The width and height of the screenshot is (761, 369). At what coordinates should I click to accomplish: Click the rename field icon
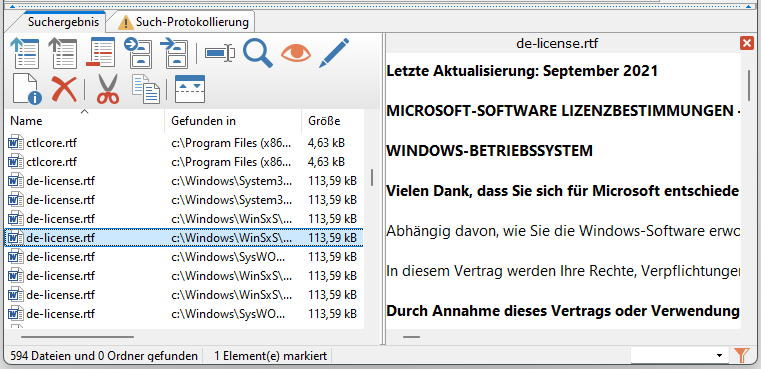[220, 52]
